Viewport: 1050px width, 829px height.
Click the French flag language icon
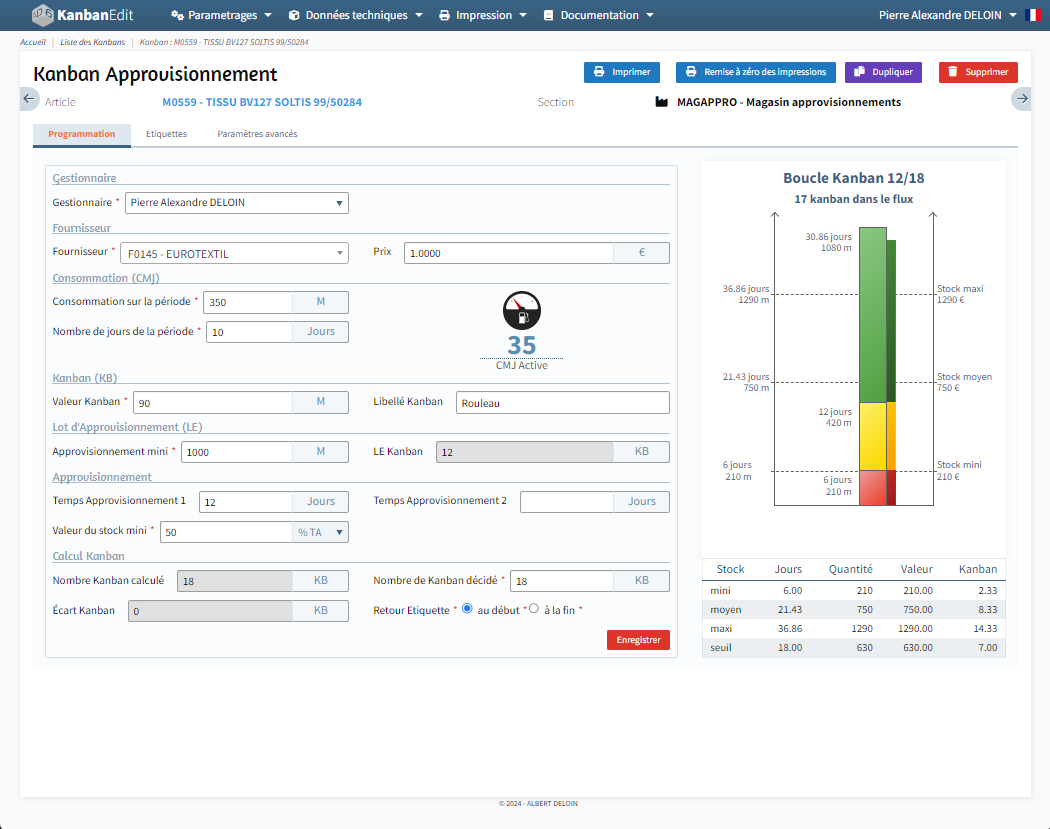[x=1032, y=15]
